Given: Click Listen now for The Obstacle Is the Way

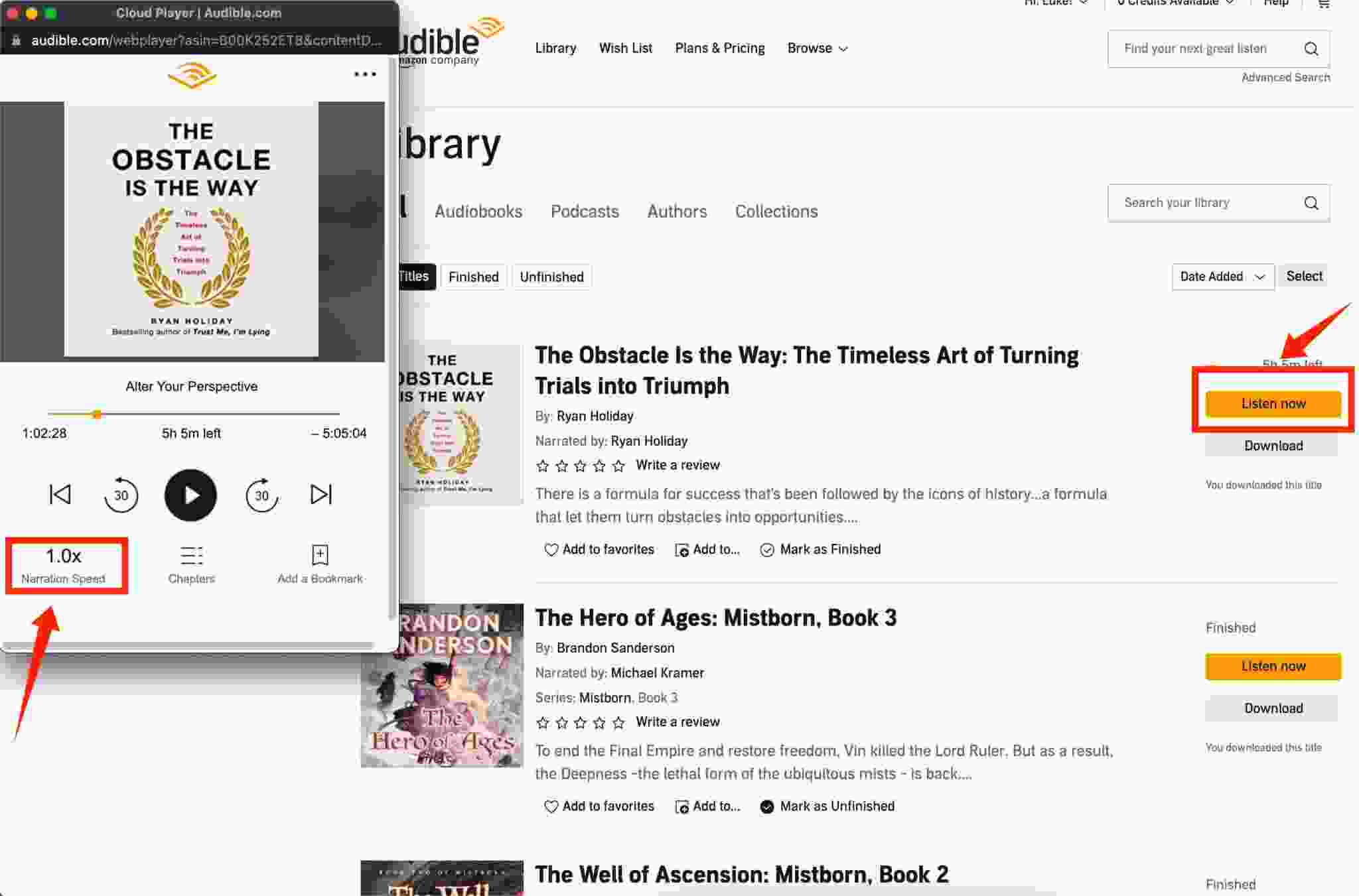Looking at the screenshot, I should [x=1273, y=404].
